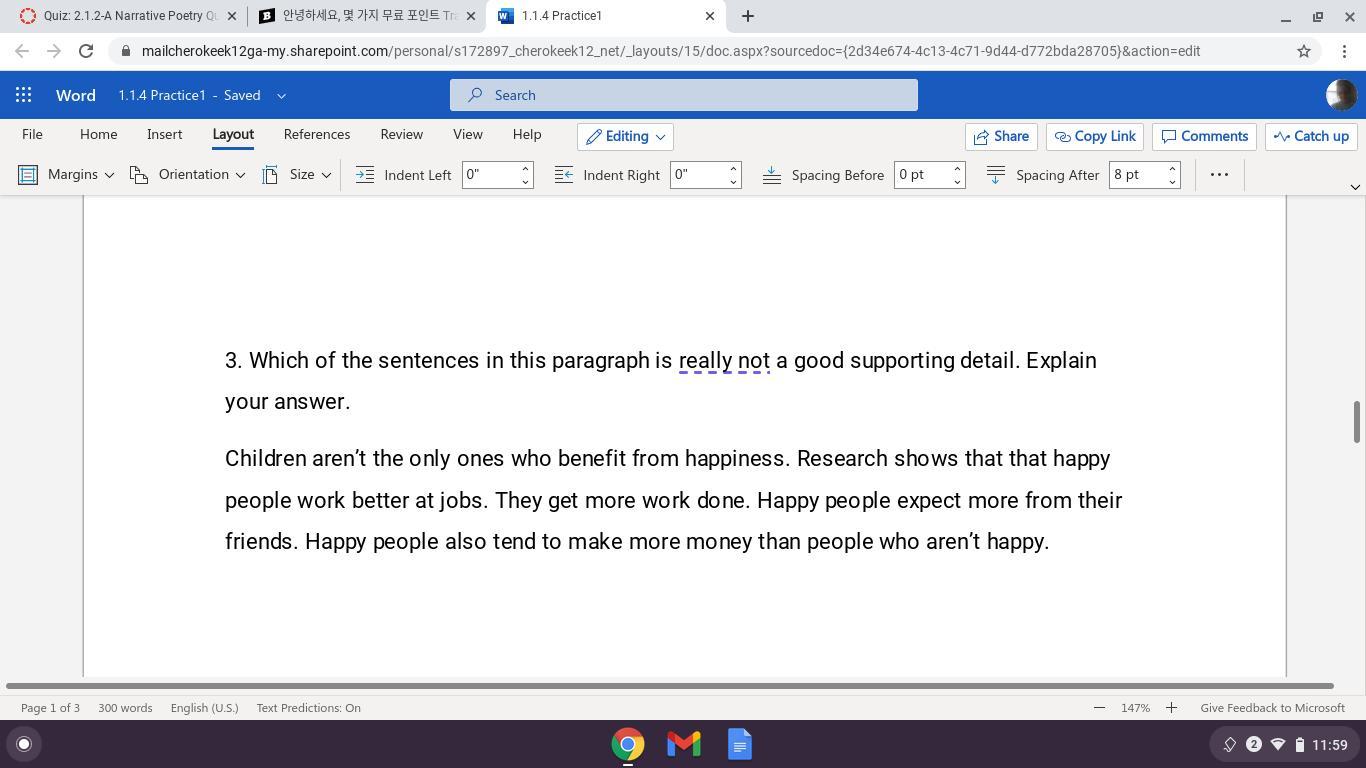Click the Spacing After icon
The height and width of the screenshot is (768, 1366).
[996, 175]
